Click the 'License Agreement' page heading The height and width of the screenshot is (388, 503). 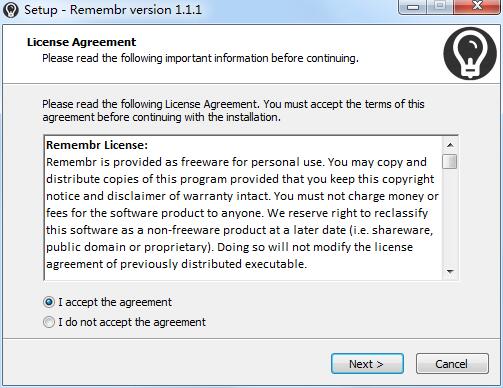(81, 42)
